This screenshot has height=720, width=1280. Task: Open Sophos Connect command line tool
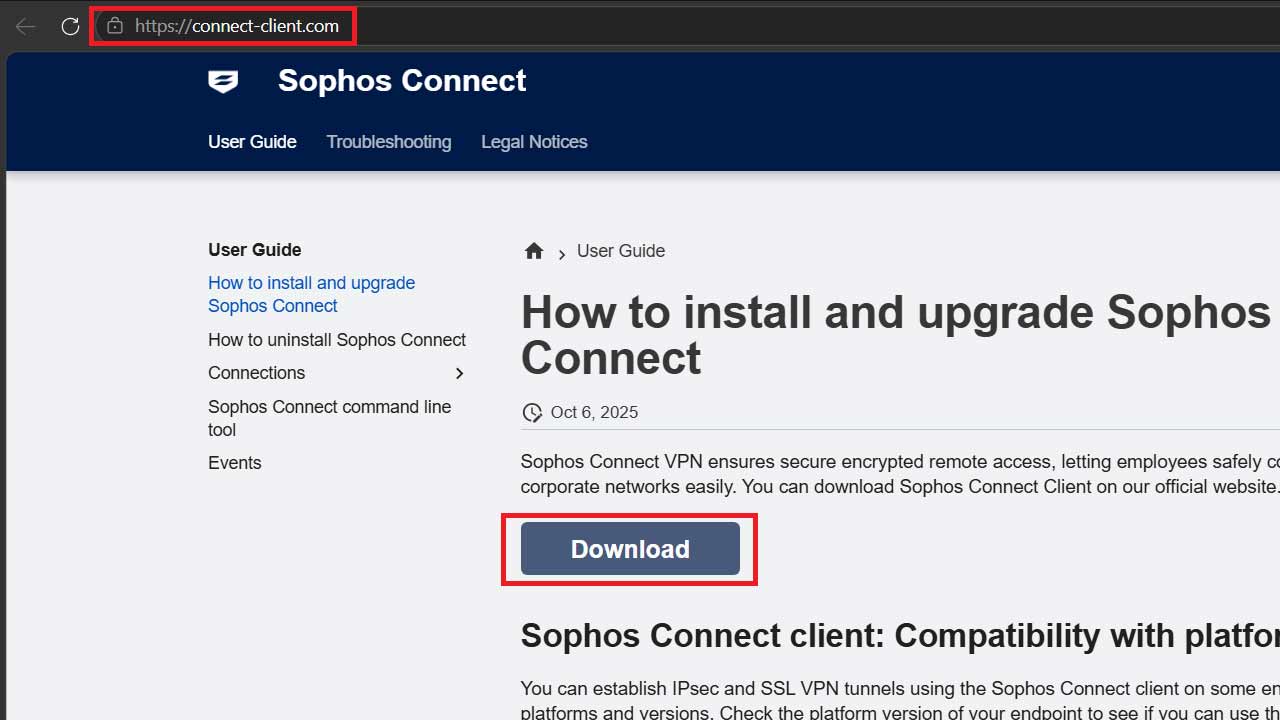[329, 418]
